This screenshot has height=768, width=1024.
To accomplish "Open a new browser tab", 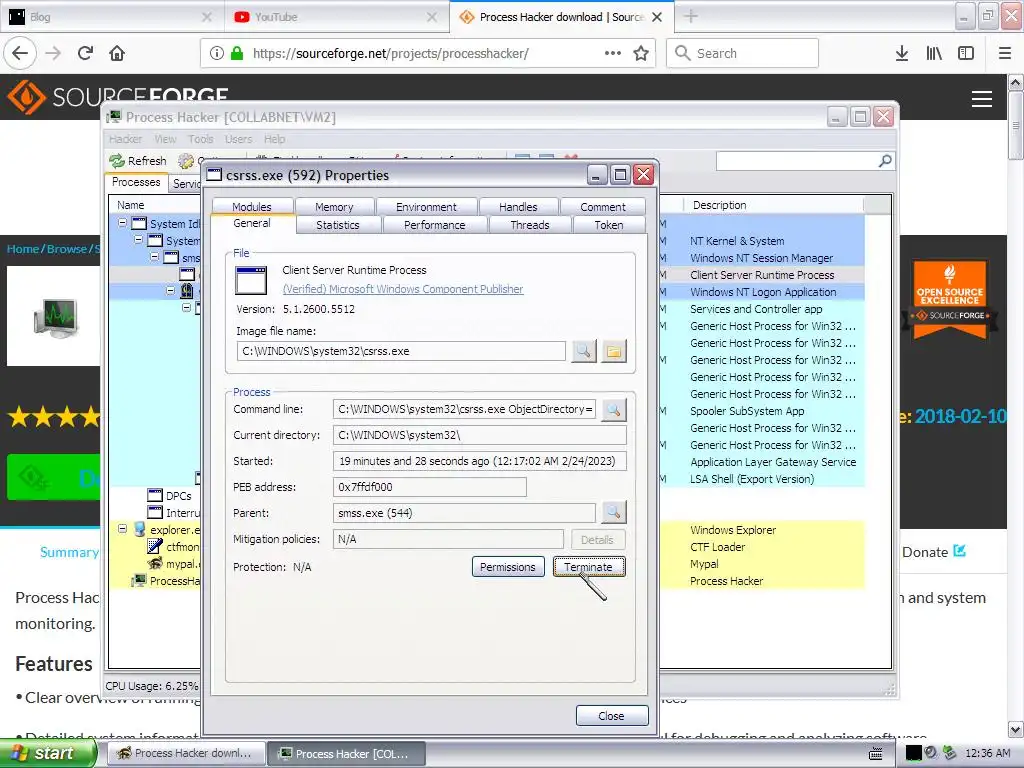I will pos(691,17).
